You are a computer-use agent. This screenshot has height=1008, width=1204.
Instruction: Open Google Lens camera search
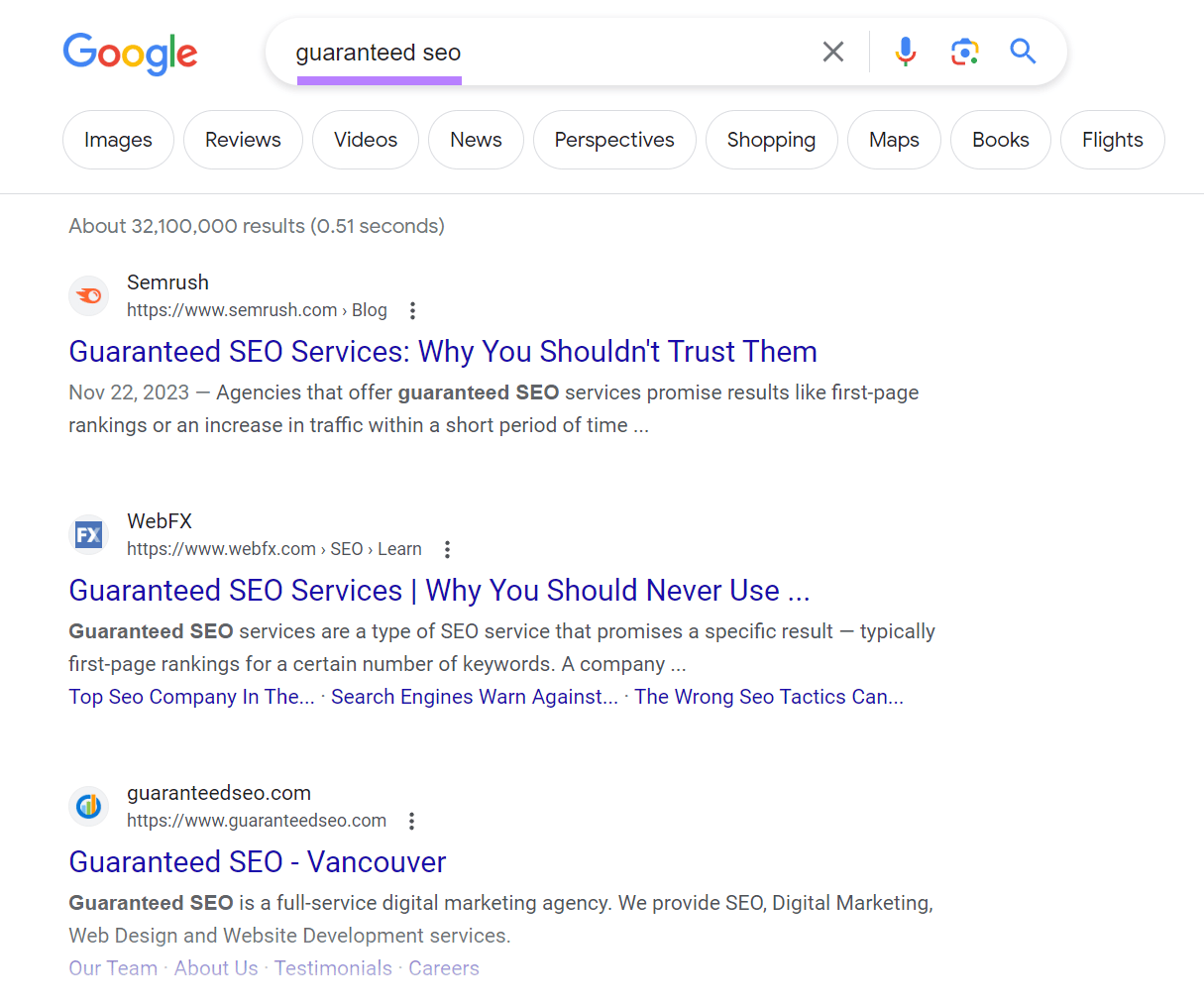click(x=964, y=52)
